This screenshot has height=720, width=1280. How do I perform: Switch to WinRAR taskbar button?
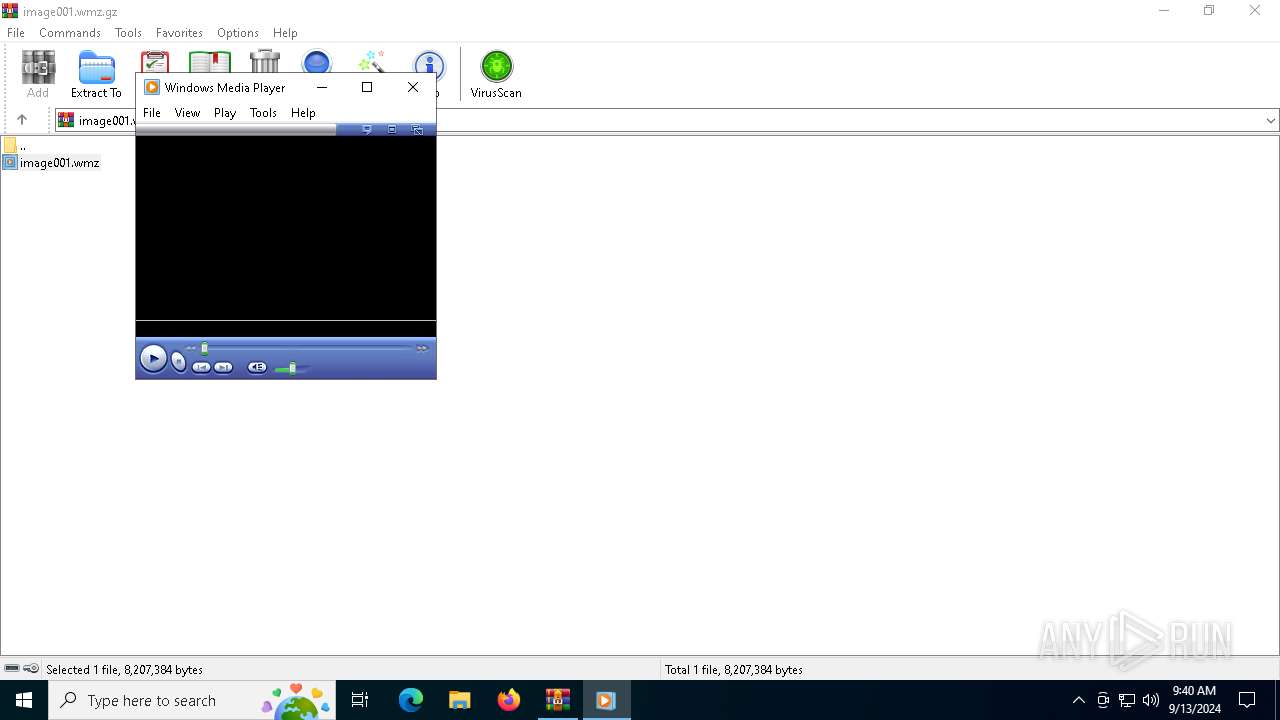[558, 700]
